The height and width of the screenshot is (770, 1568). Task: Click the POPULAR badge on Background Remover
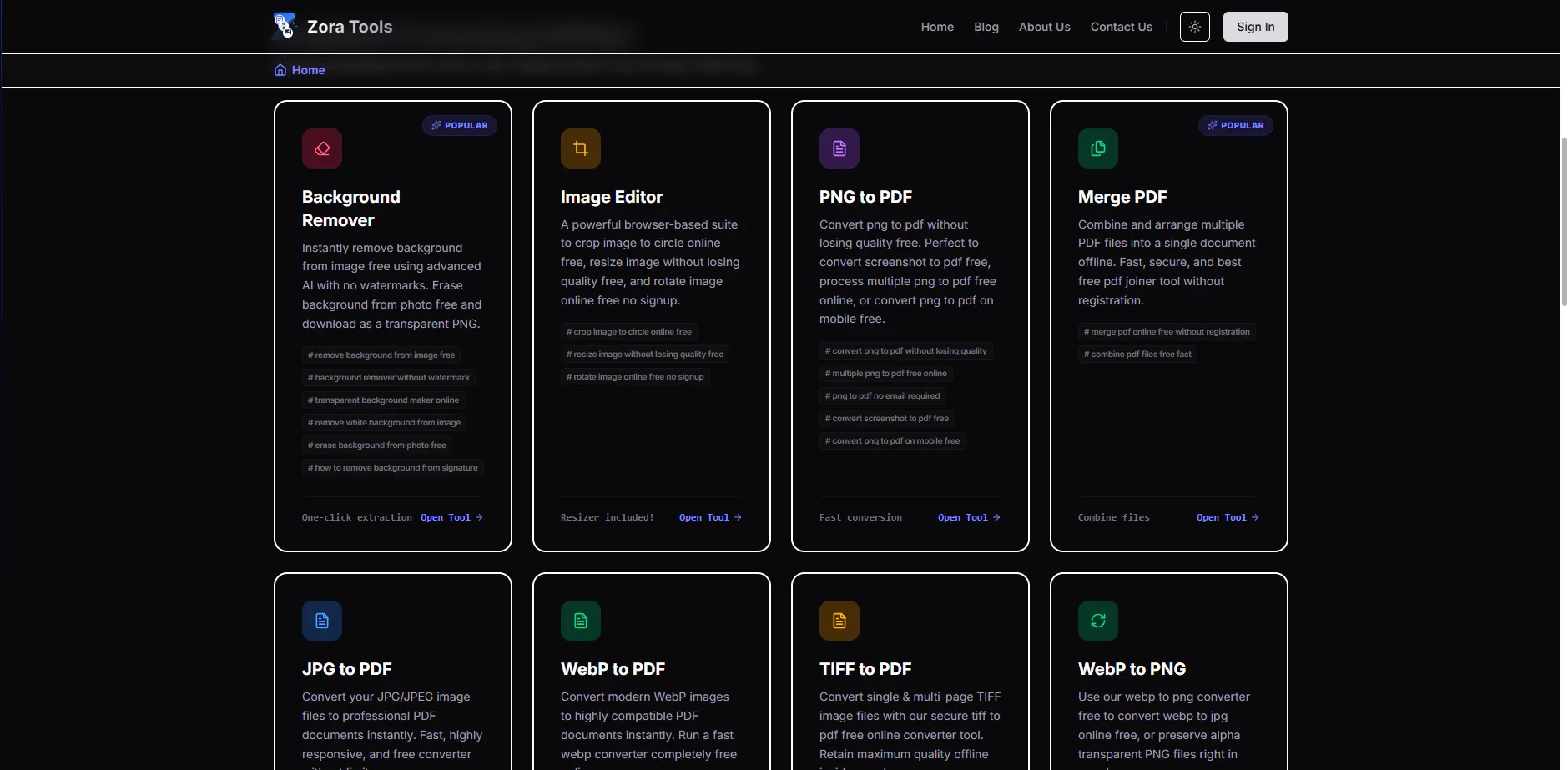(460, 125)
